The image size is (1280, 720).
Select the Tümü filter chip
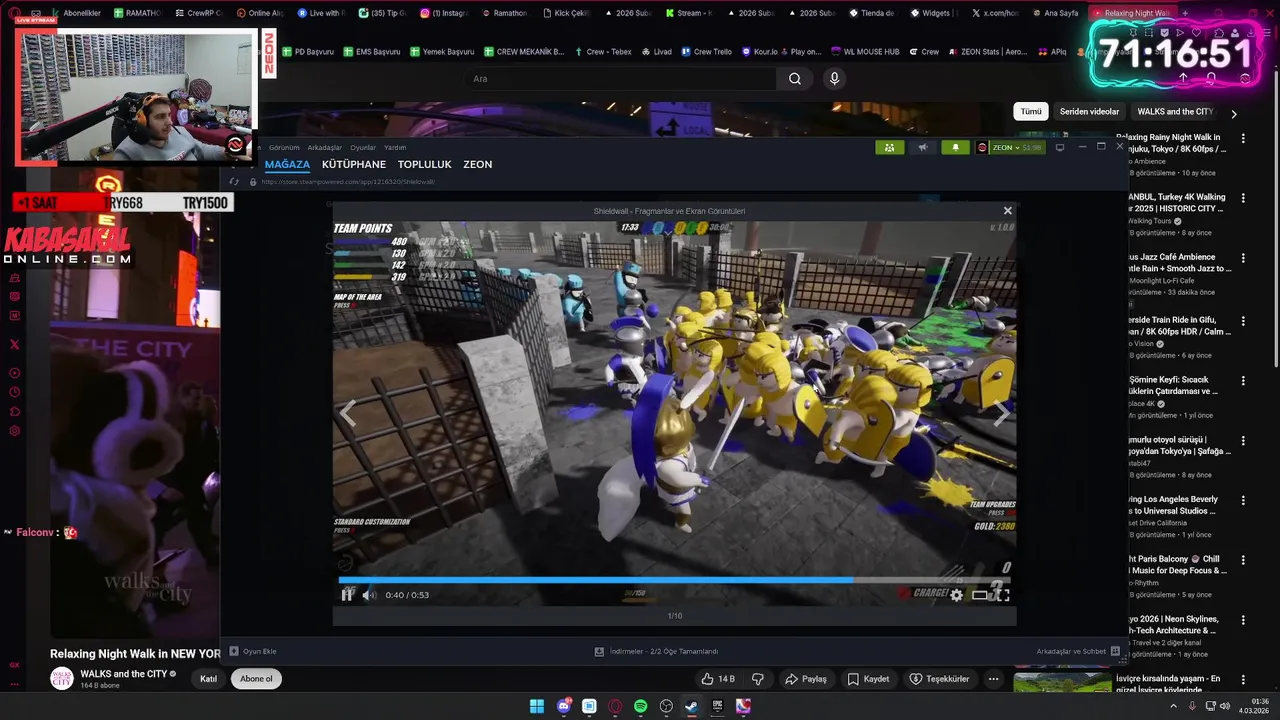(x=1031, y=112)
